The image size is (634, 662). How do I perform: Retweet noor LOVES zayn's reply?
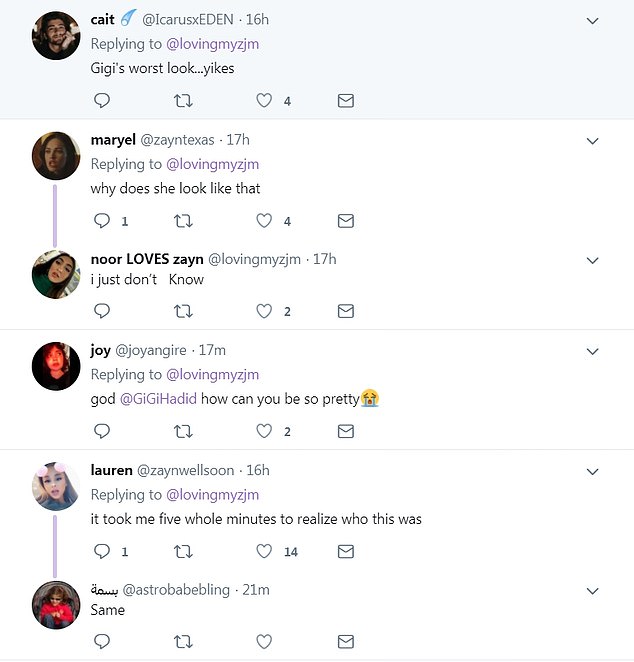pyautogui.click(x=184, y=311)
